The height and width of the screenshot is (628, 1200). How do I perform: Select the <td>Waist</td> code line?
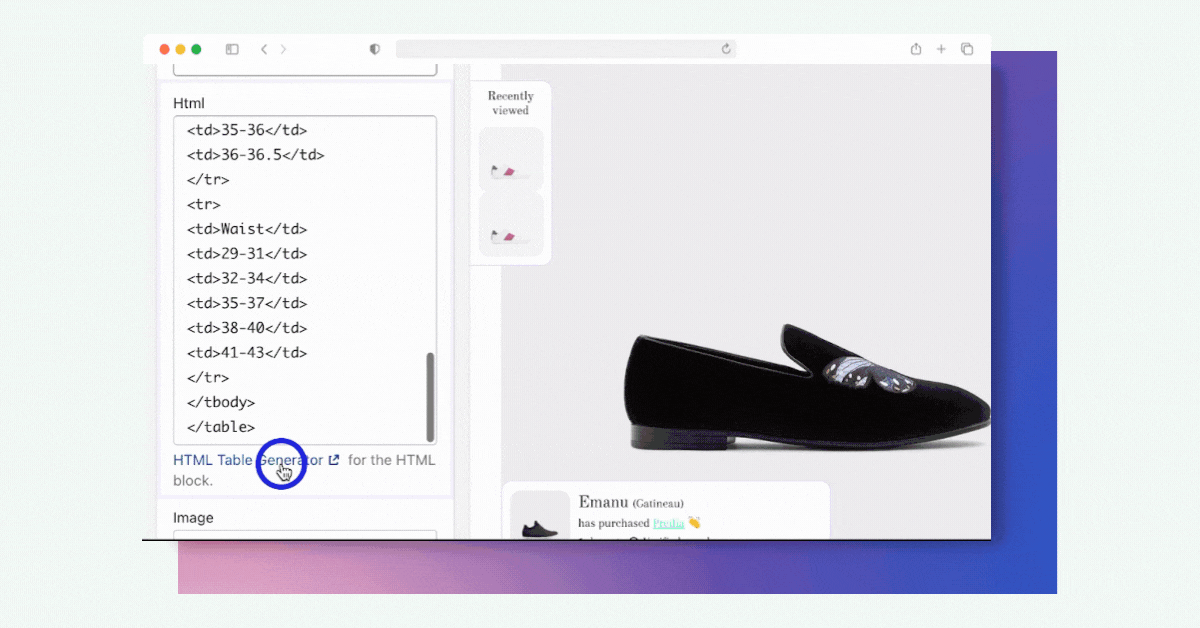point(247,229)
